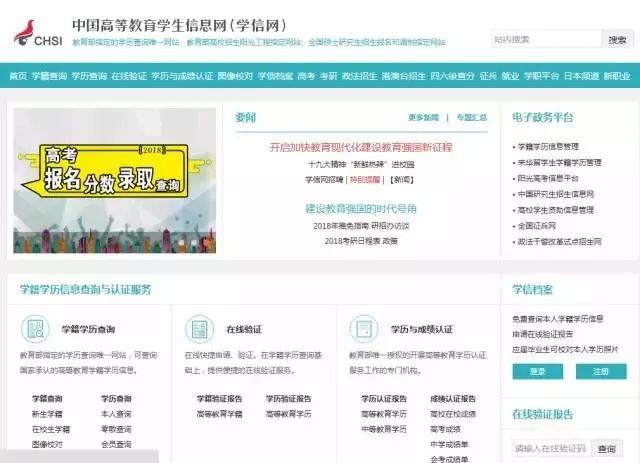640x463 pixels.
Task: Open the 2018年推免指南 研招办访谈 link
Action: 361,226
